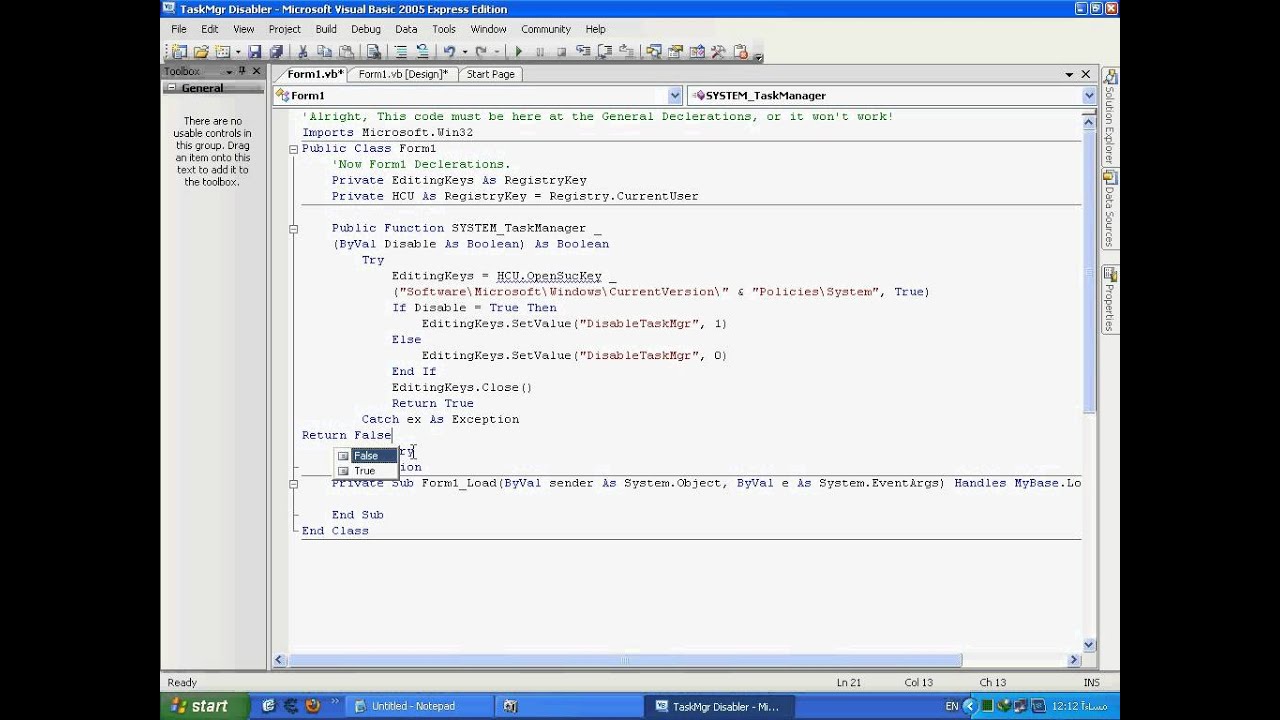Viewport: 1280px width, 720px height.
Task: Collapse the General toolbox group
Action: click(171, 88)
